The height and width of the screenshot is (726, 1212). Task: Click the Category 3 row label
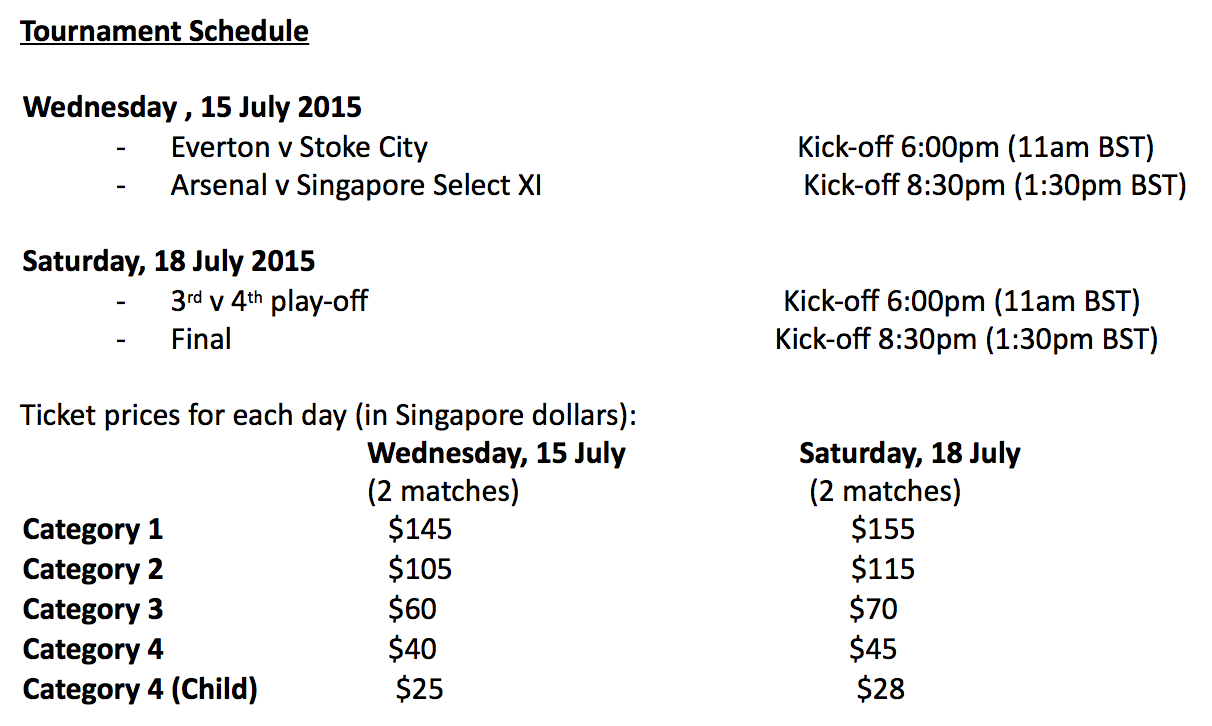point(93,609)
